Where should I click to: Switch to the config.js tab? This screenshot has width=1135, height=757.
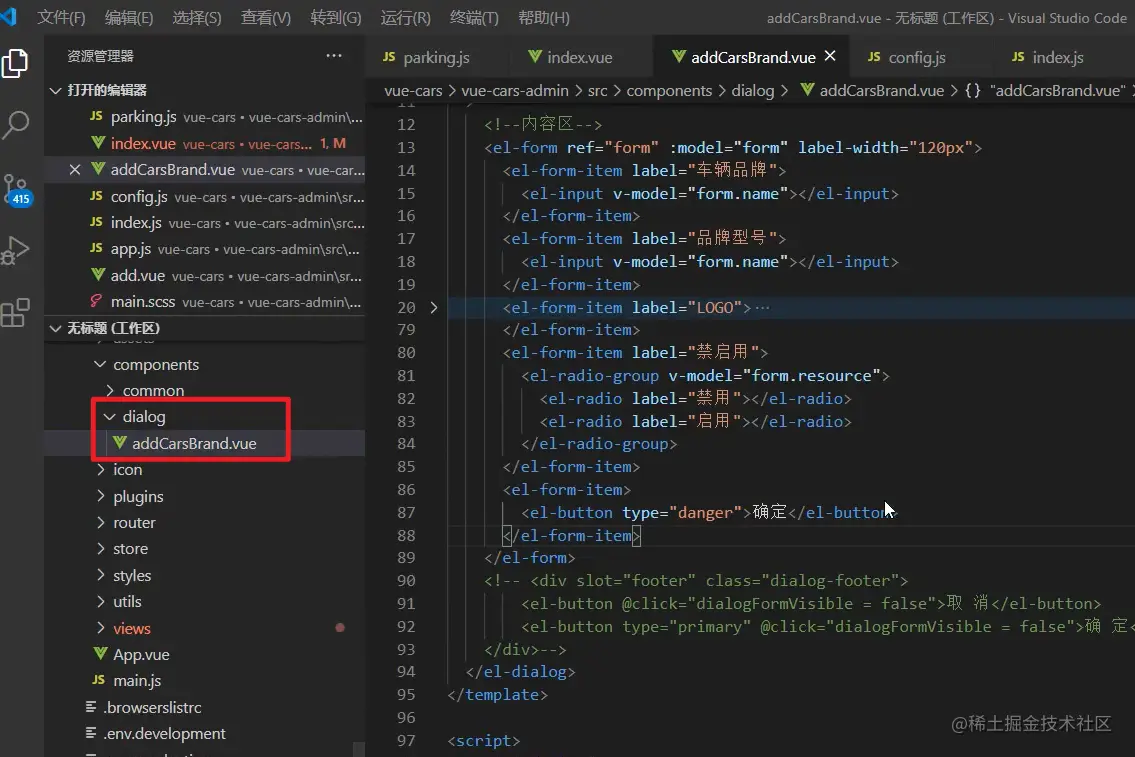(x=916, y=56)
